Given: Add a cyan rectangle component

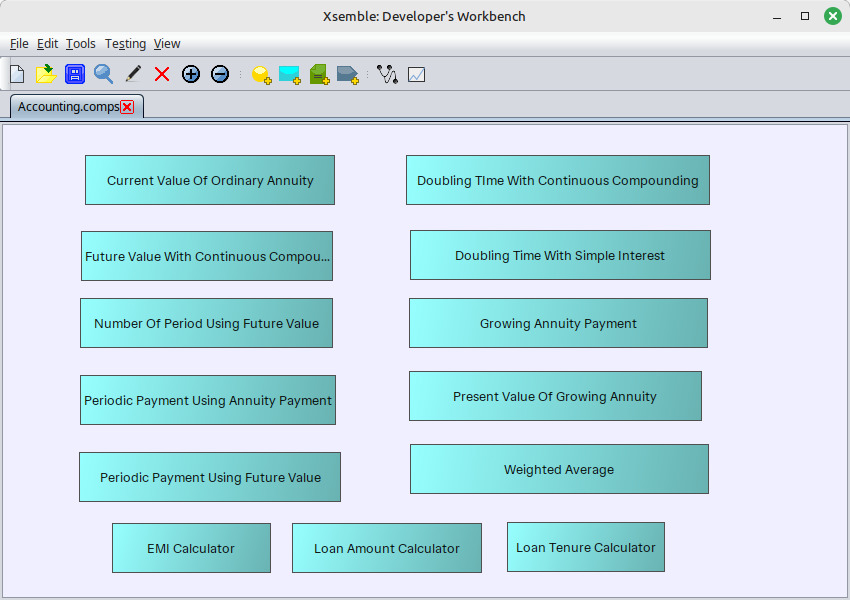Looking at the screenshot, I should click(289, 75).
